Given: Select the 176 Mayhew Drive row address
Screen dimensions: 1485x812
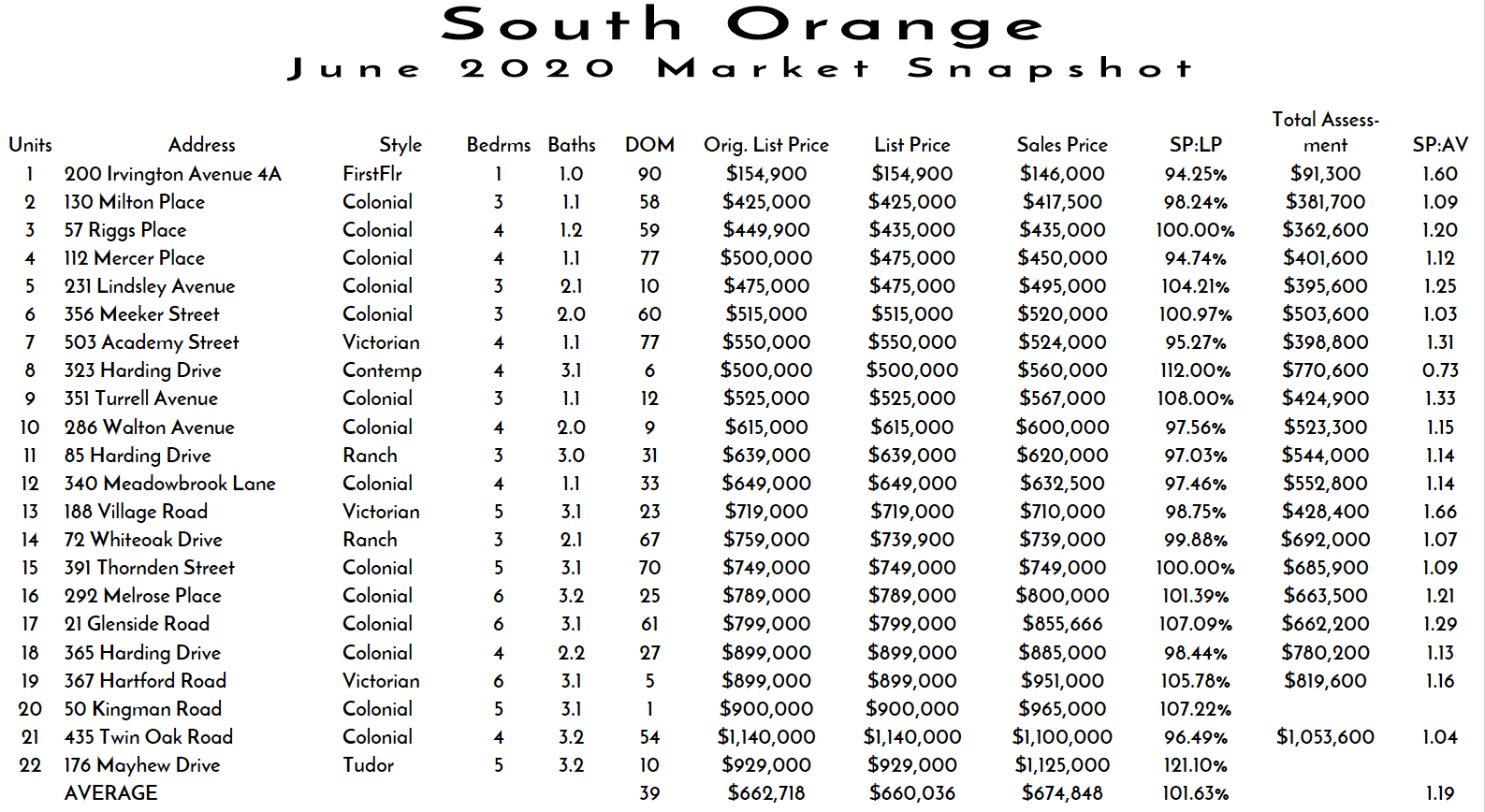Looking at the screenshot, I should (x=141, y=765).
